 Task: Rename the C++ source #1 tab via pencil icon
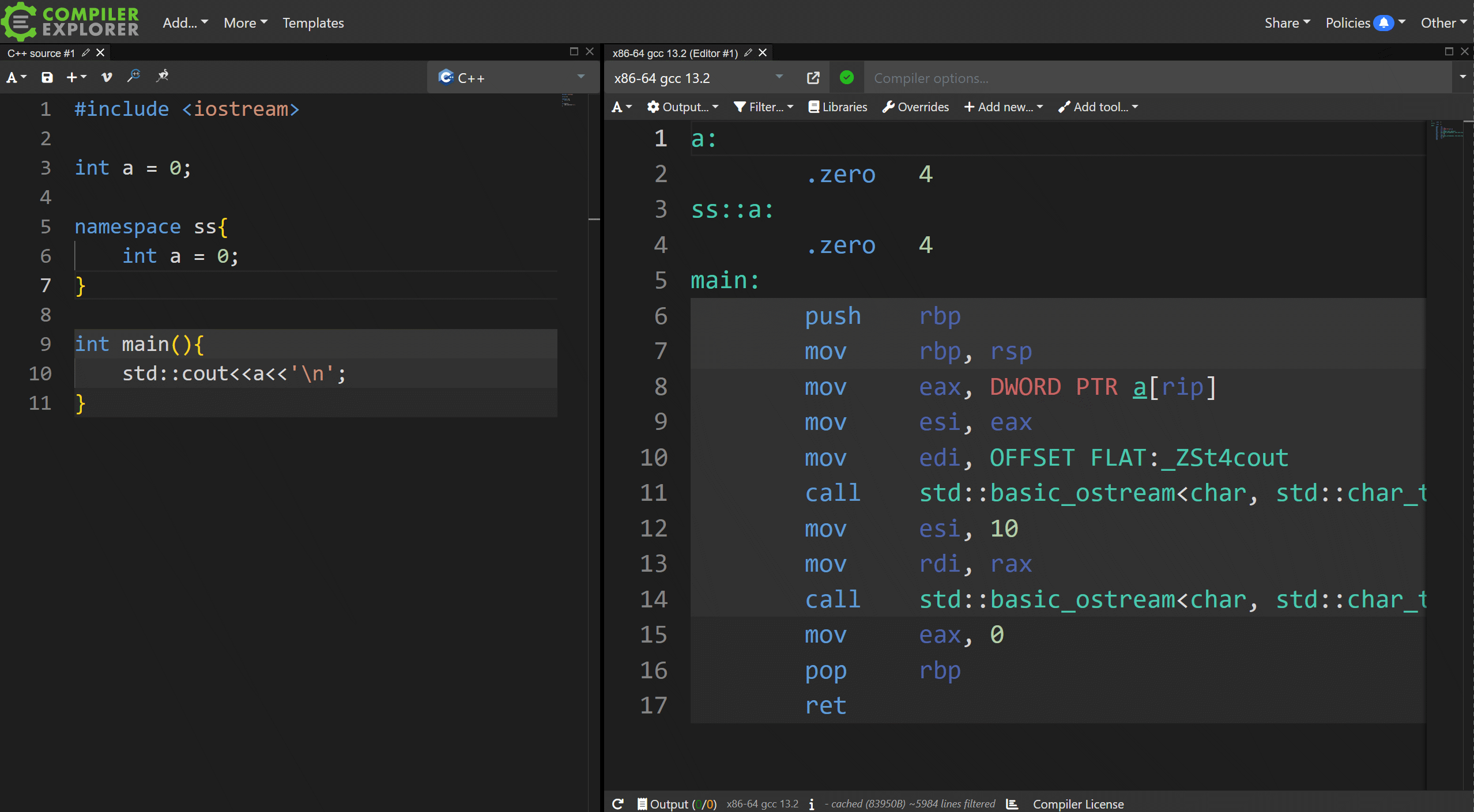[86, 52]
